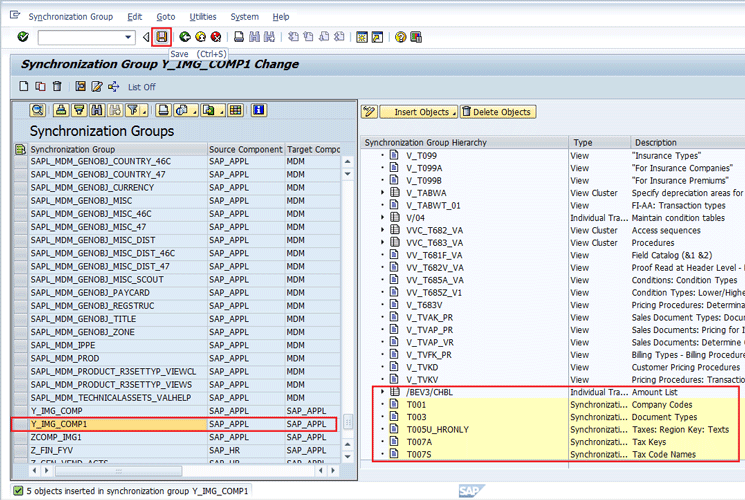Image resolution: width=745 pixels, height=500 pixels.
Task: Expand the V_TABWA view cluster node
Action: point(383,193)
